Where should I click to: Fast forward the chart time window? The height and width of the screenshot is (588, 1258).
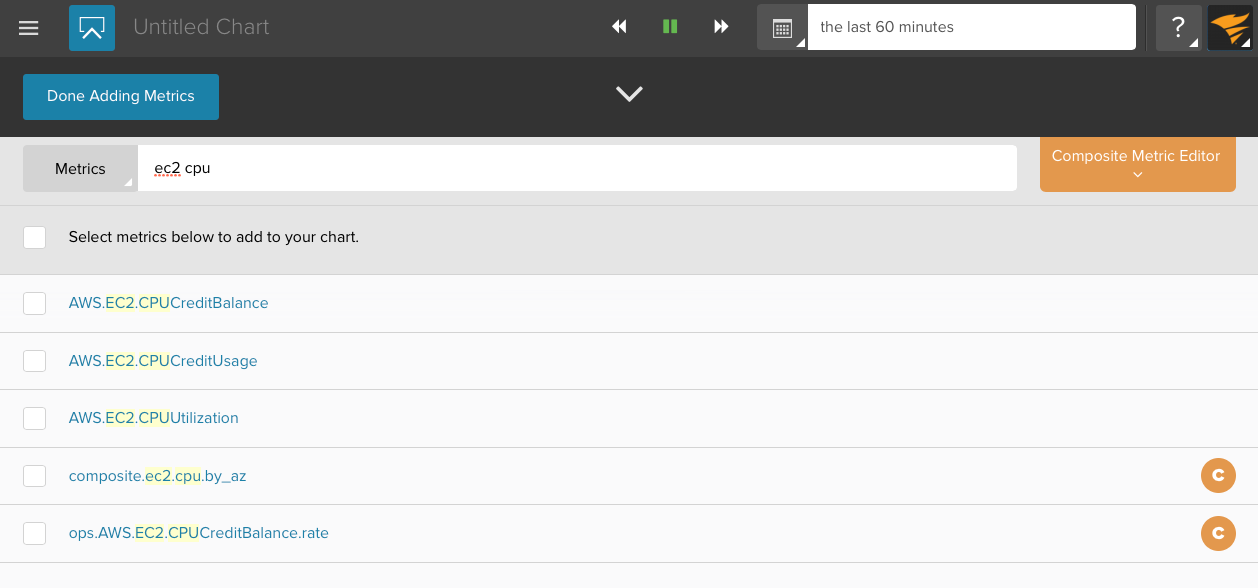point(721,27)
